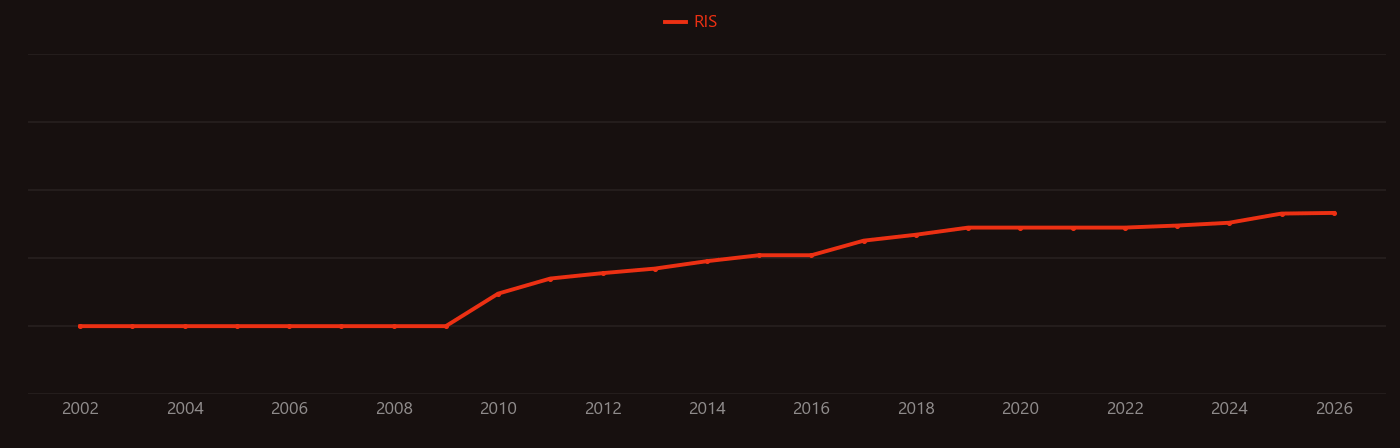The width and height of the screenshot is (1400, 448).
Task: Click the RIS data point at 2016
Action: coord(811,255)
